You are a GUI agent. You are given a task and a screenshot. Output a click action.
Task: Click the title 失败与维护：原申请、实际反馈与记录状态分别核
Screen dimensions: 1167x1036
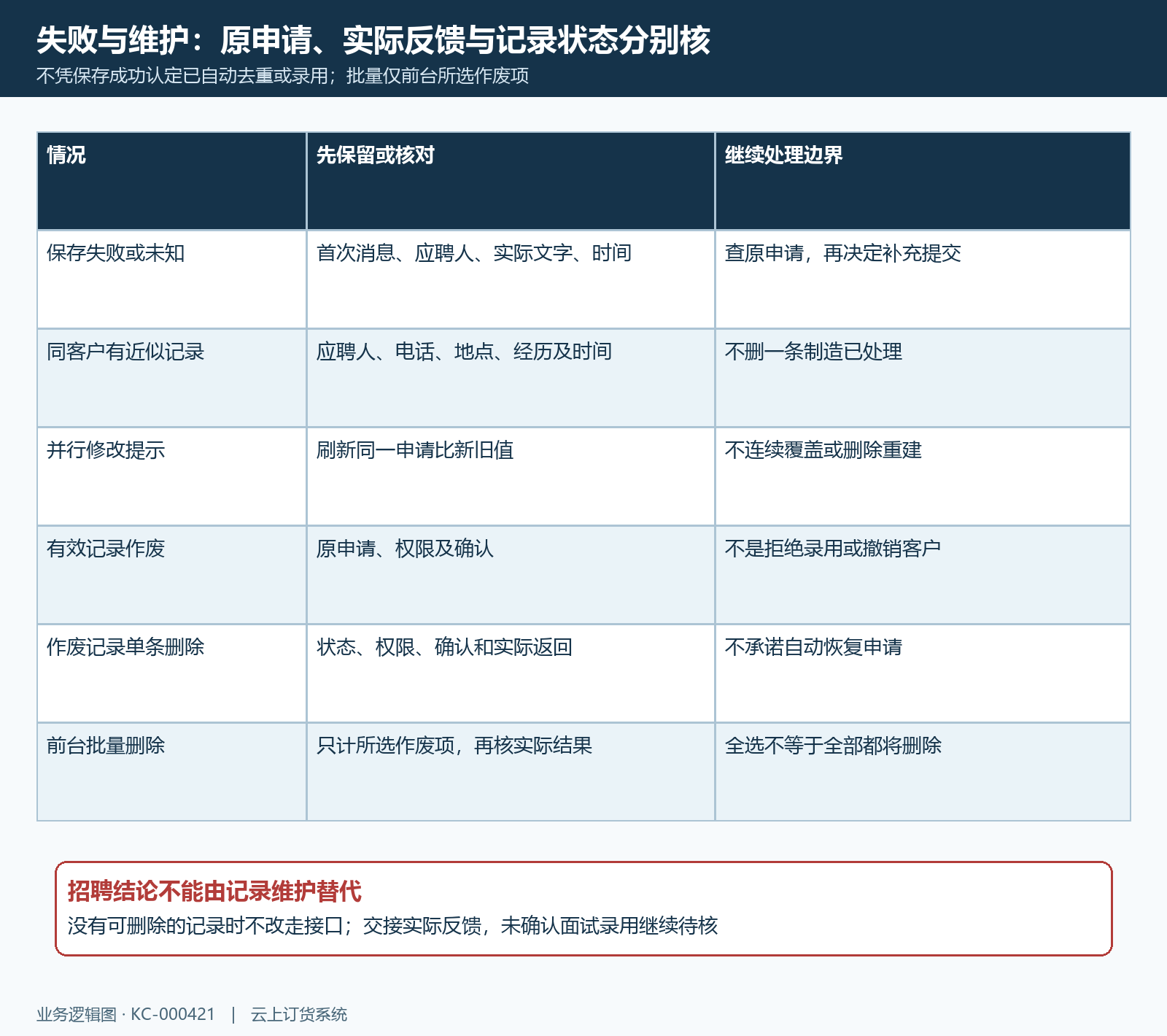373,40
